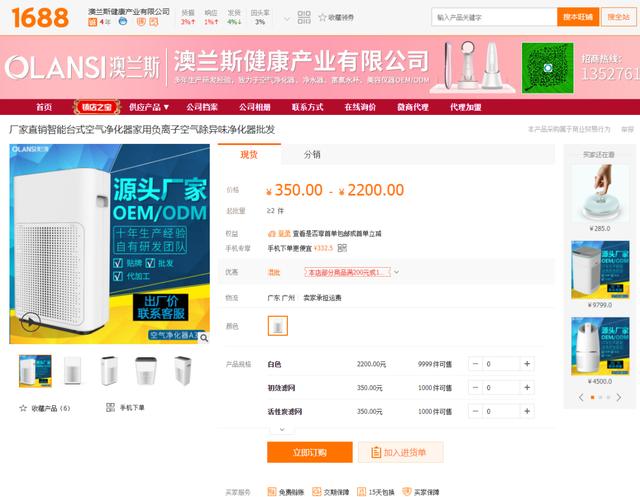Click the 混批 label link

point(274,272)
